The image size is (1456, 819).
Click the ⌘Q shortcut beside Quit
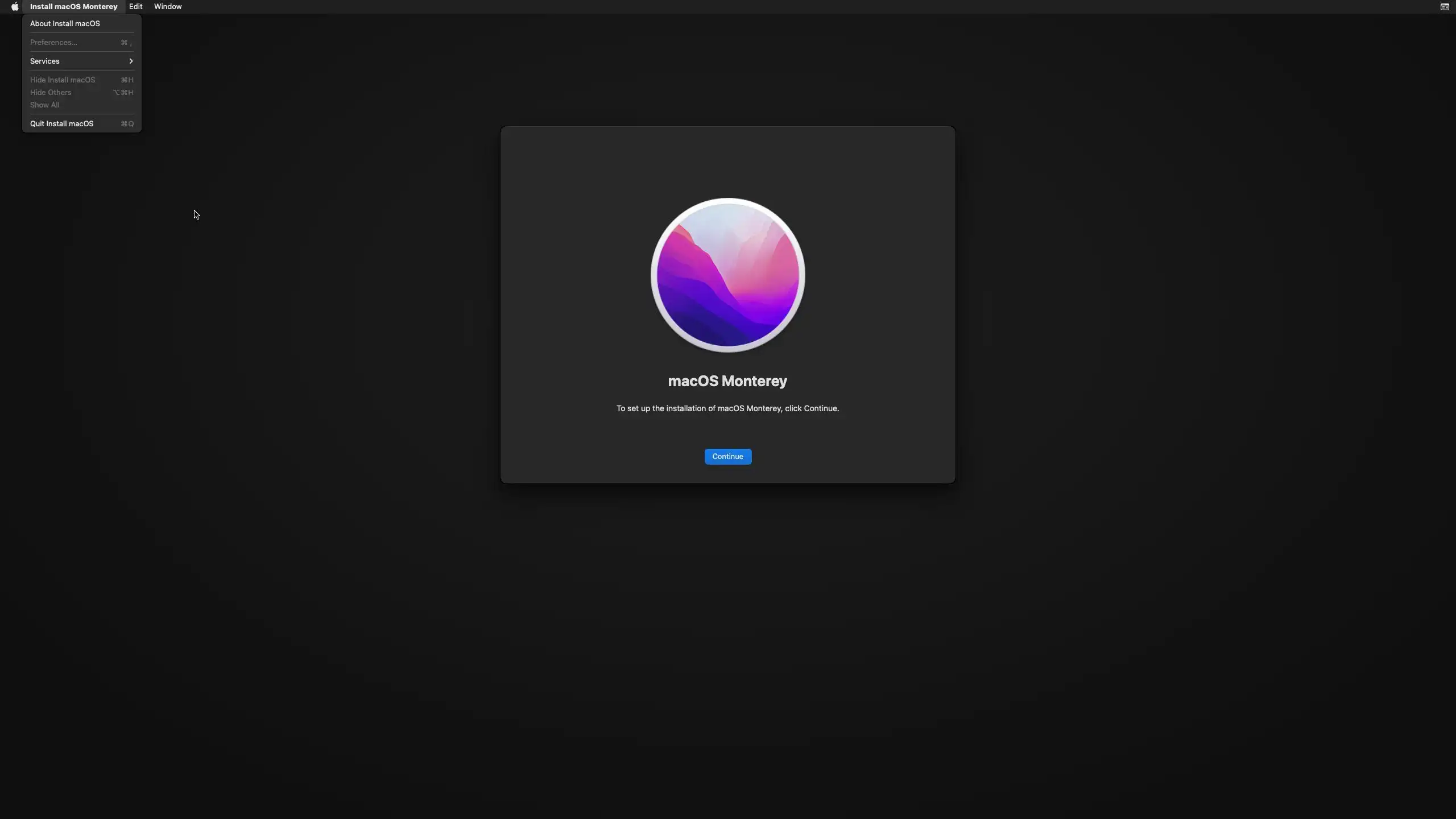point(127,123)
